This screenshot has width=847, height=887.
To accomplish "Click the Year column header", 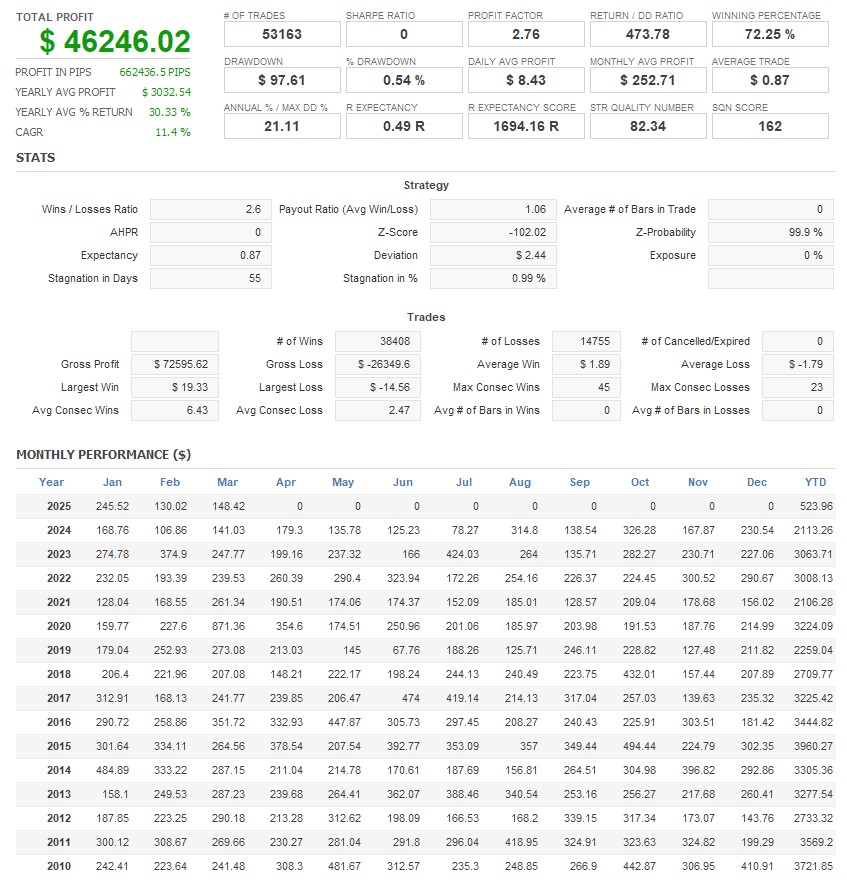I will pyautogui.click(x=51, y=483).
